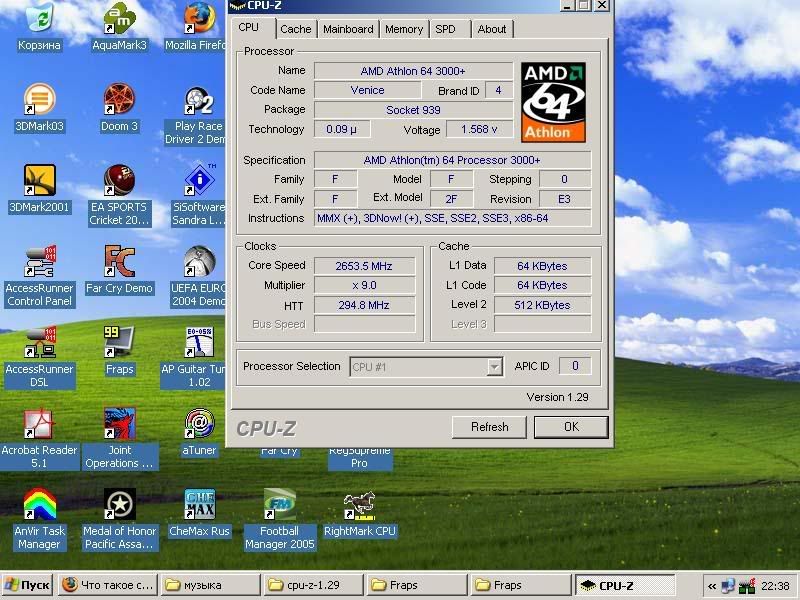Click the APIC ID value '0'

coord(575,366)
